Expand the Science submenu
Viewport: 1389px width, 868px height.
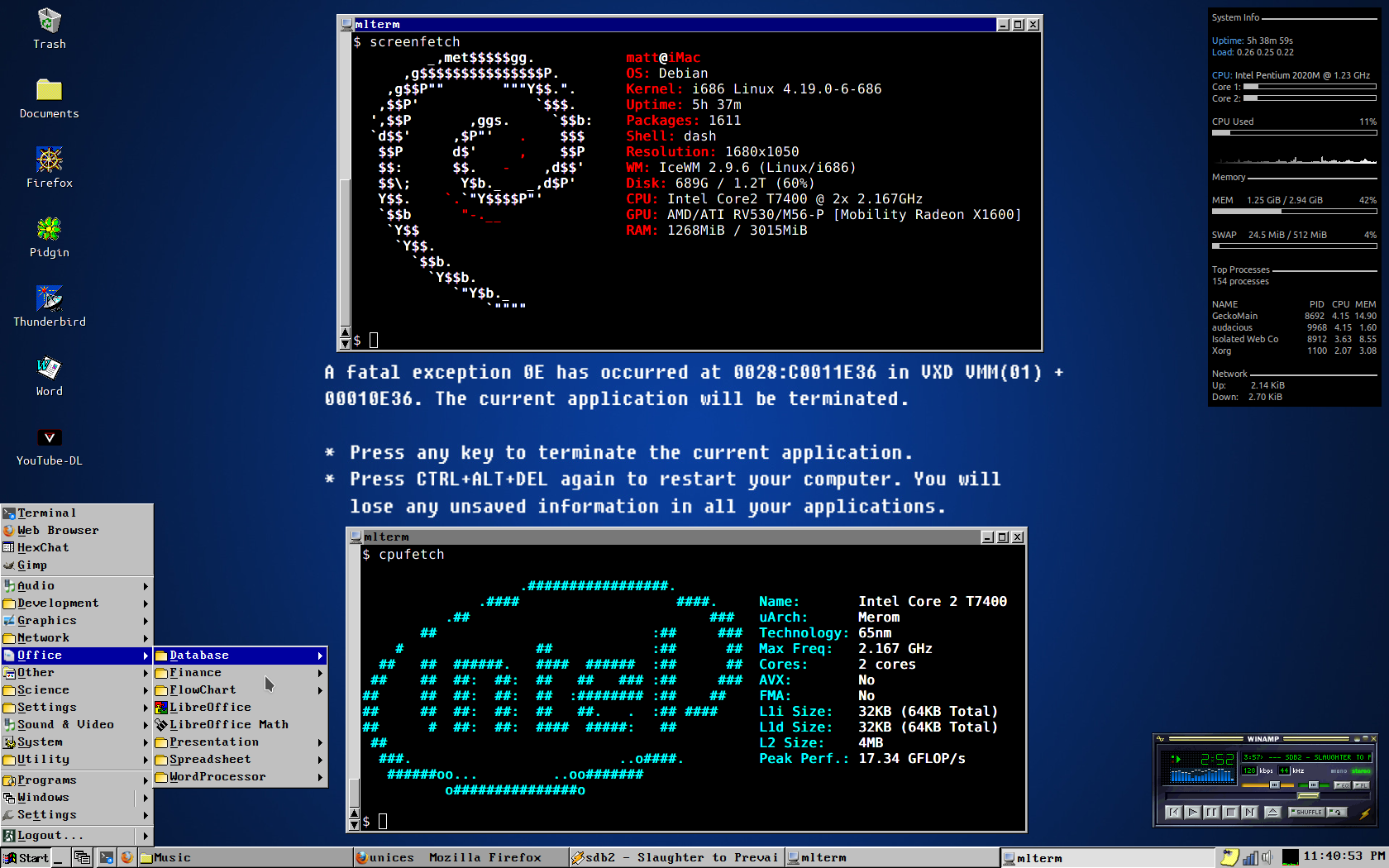(77, 690)
